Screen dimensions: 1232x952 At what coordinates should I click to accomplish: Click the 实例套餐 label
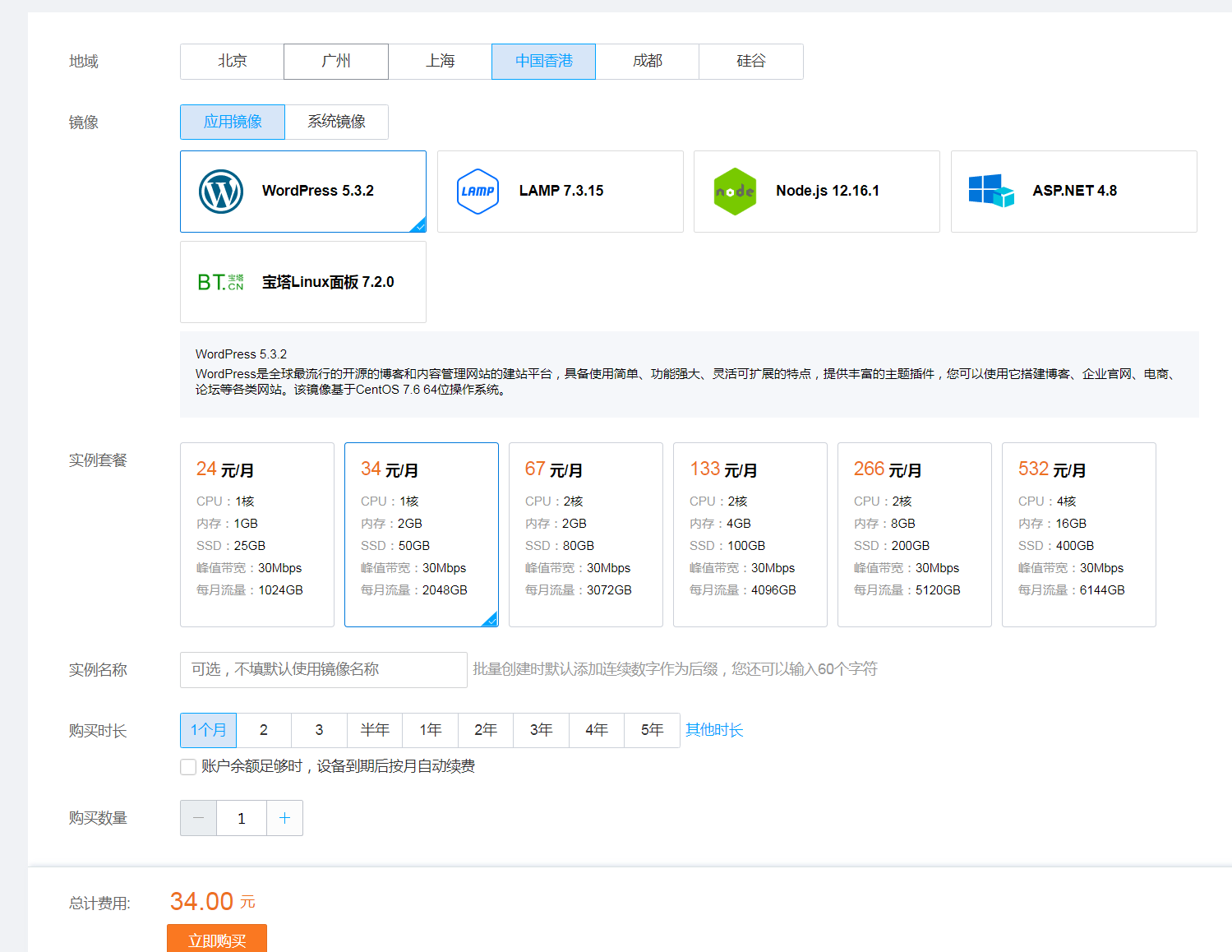98,460
